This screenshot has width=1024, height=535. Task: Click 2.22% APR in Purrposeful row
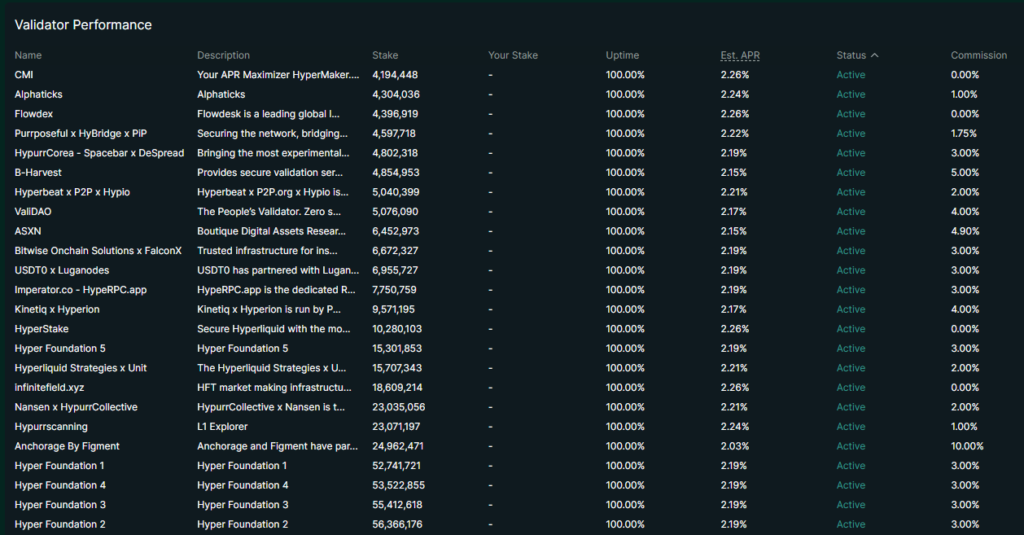(735, 134)
